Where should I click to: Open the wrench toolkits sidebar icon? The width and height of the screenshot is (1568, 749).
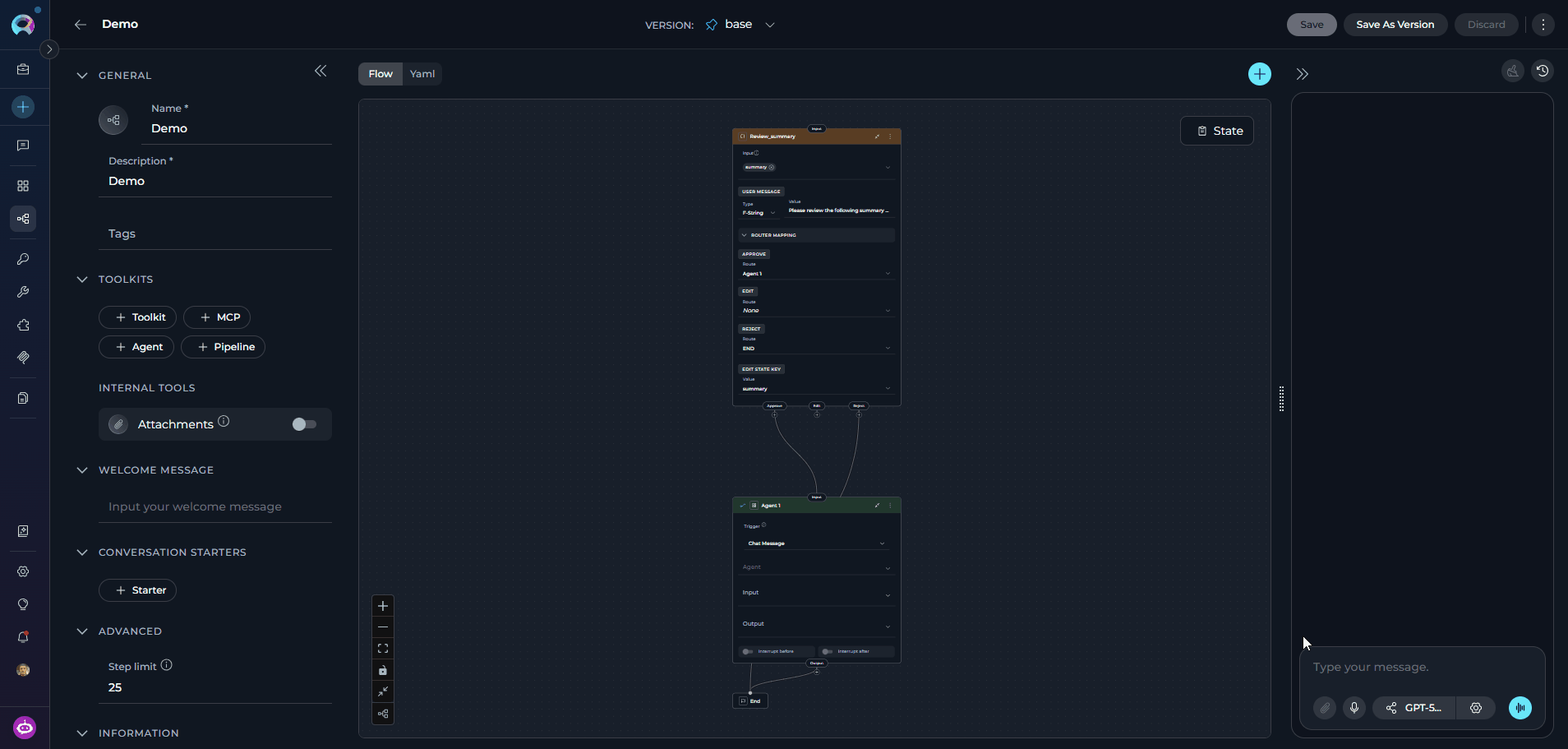click(x=23, y=292)
